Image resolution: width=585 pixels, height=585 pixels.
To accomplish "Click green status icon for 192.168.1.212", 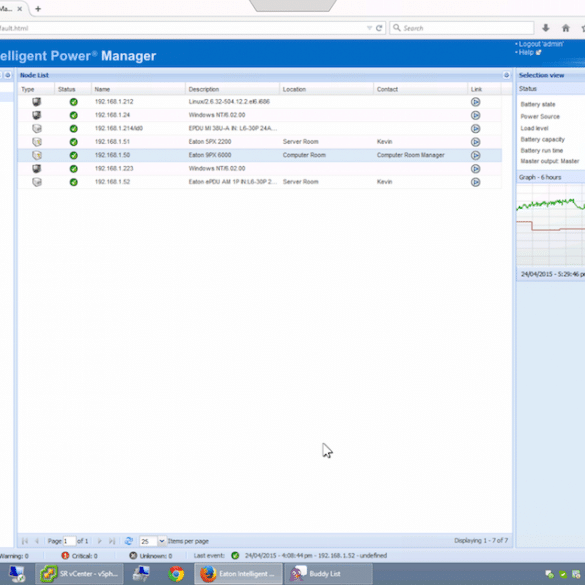I will point(73,102).
